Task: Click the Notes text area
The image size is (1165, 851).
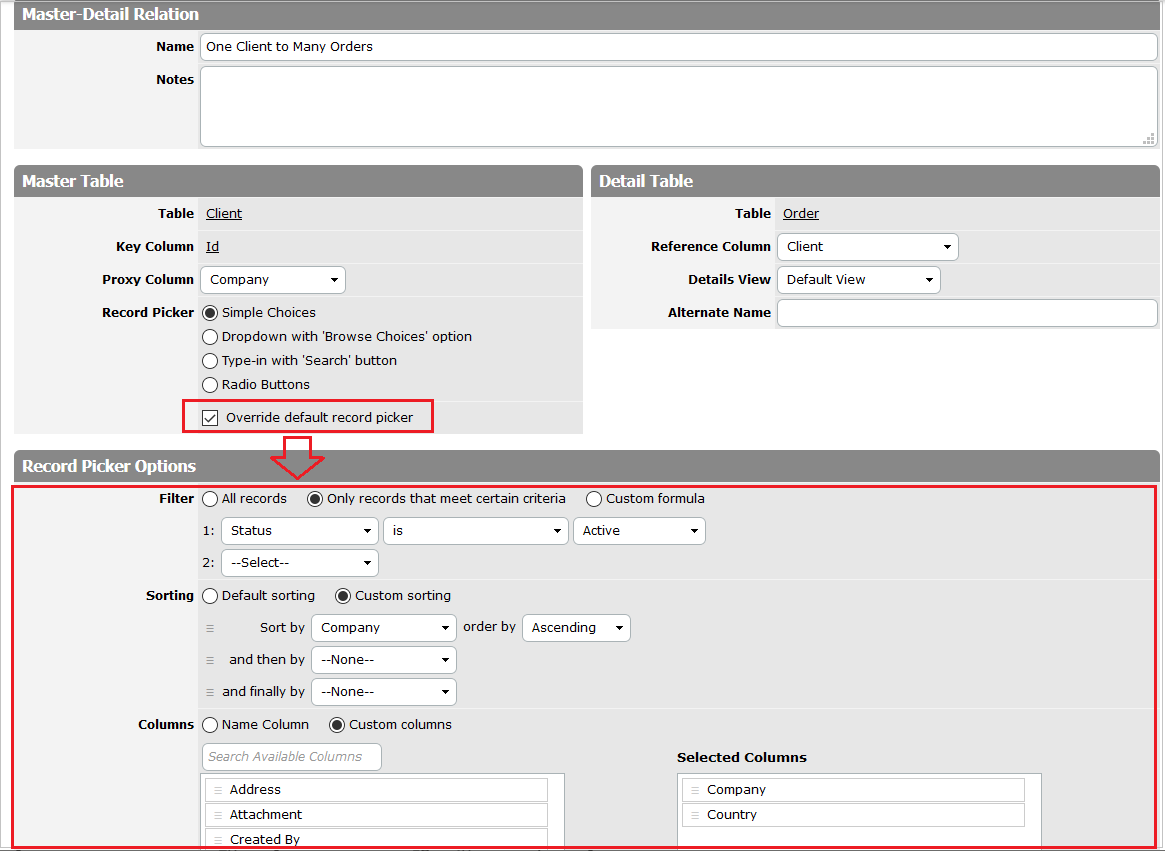Action: (679, 106)
